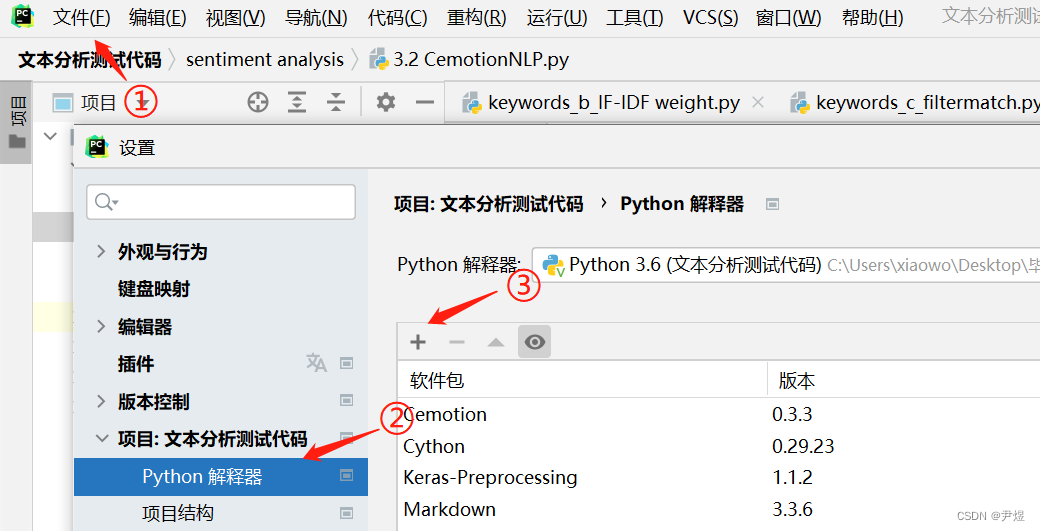Open the 帮助(H) menu
Image resolution: width=1040 pixels, height=531 pixels.
click(x=872, y=18)
